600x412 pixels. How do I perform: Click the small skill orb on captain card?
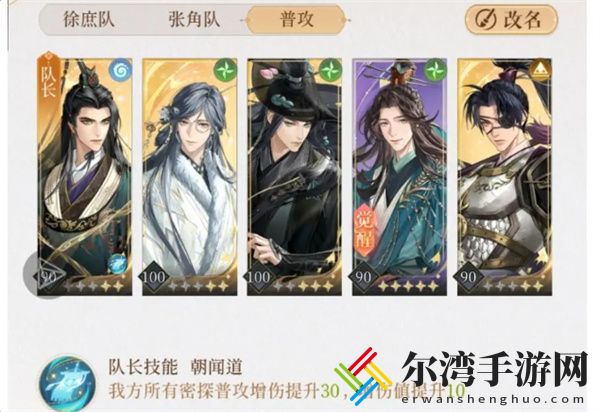point(117,264)
